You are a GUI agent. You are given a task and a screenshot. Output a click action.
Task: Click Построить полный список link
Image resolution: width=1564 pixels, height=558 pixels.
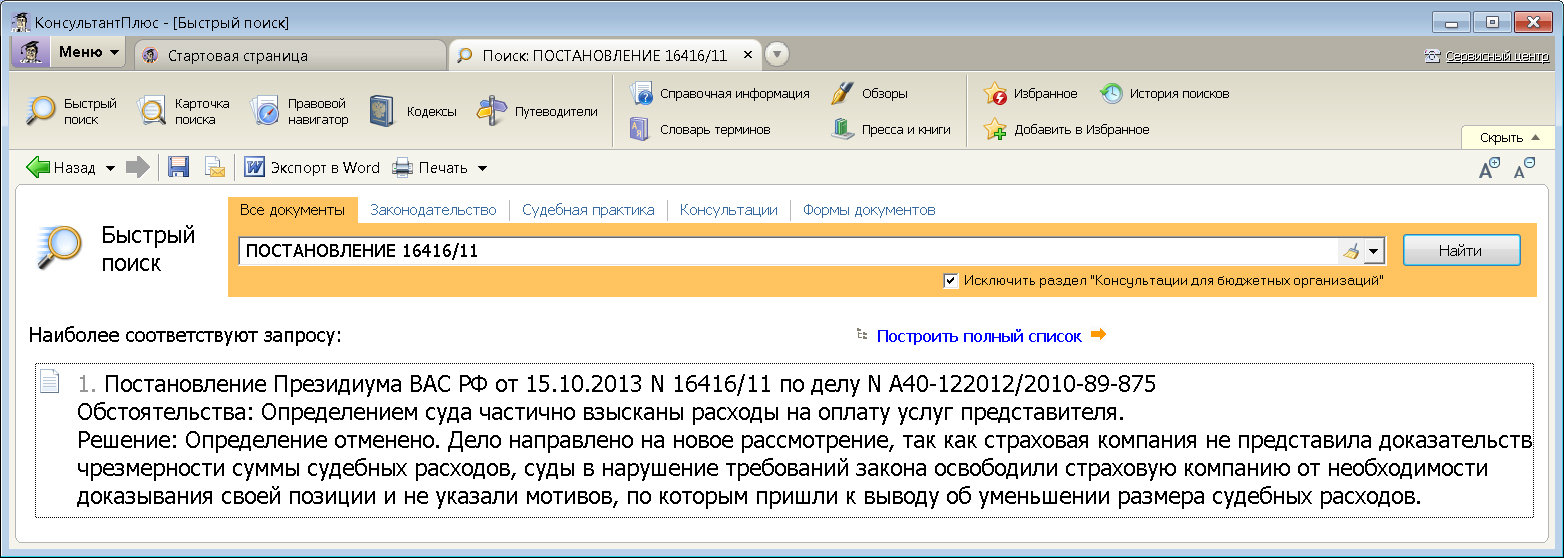[979, 336]
